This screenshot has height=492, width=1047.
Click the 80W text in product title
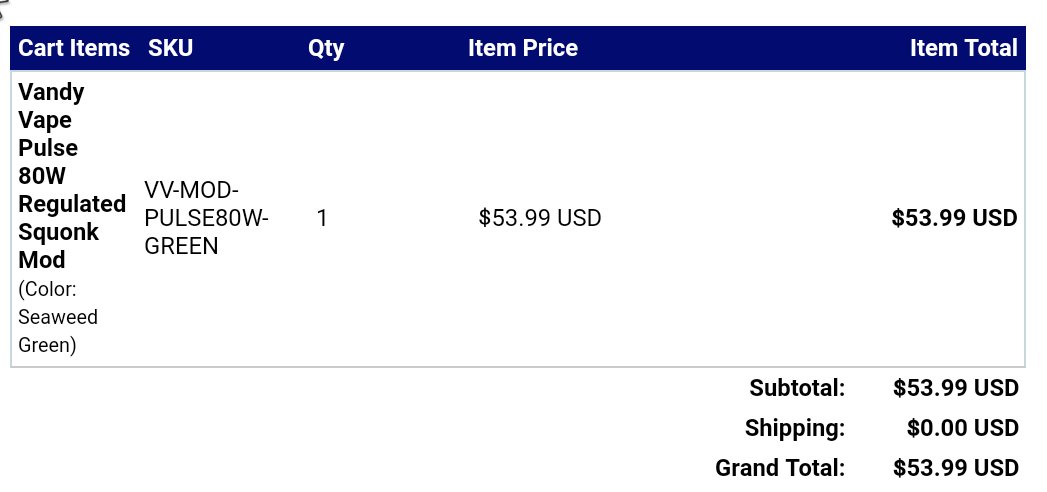click(42, 176)
